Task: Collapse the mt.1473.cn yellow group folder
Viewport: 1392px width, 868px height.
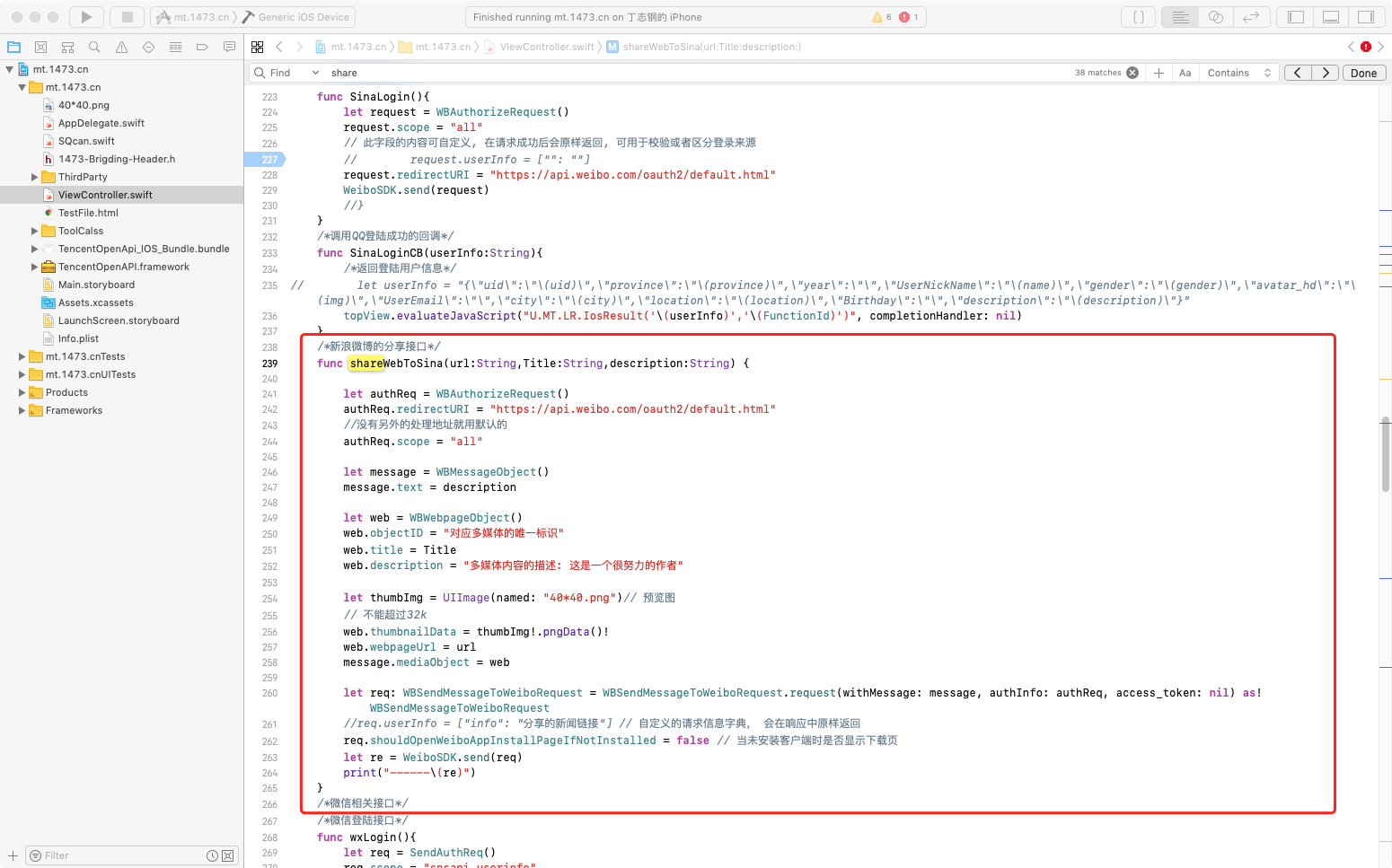Action: click(22, 87)
